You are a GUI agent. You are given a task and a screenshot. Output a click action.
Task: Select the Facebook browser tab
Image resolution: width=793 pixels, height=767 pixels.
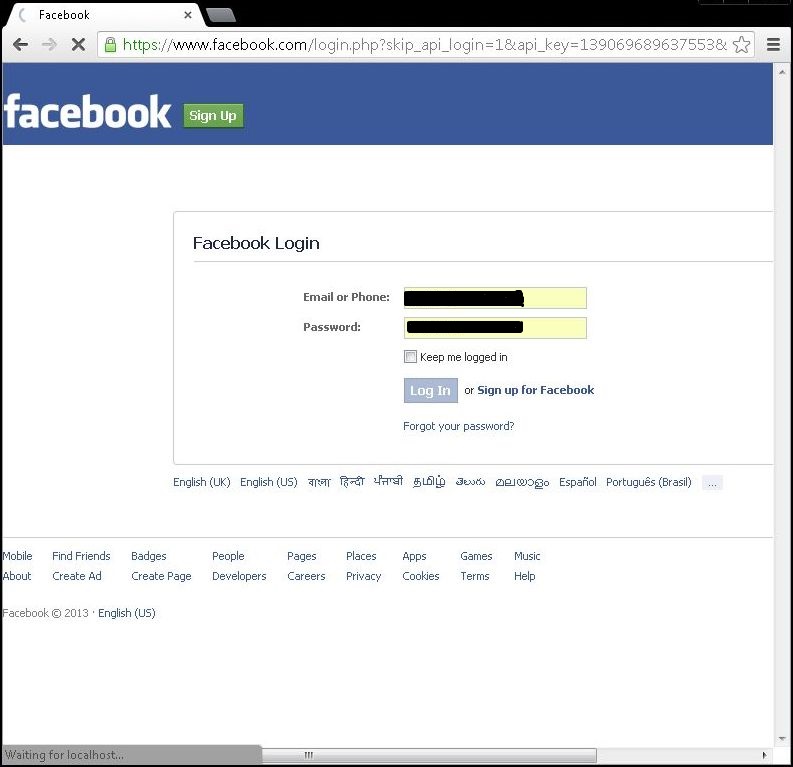coord(104,15)
